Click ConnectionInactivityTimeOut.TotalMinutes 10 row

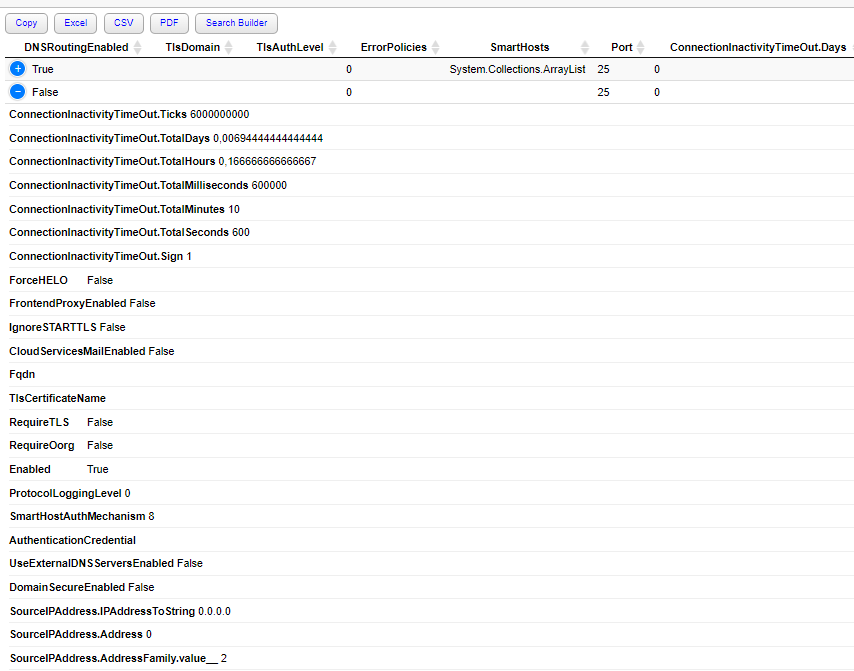[x=429, y=209]
